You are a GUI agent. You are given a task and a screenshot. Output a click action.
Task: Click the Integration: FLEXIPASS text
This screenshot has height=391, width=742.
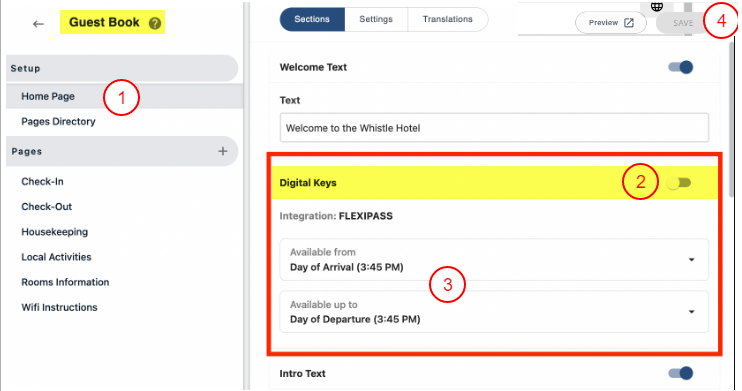click(x=336, y=216)
